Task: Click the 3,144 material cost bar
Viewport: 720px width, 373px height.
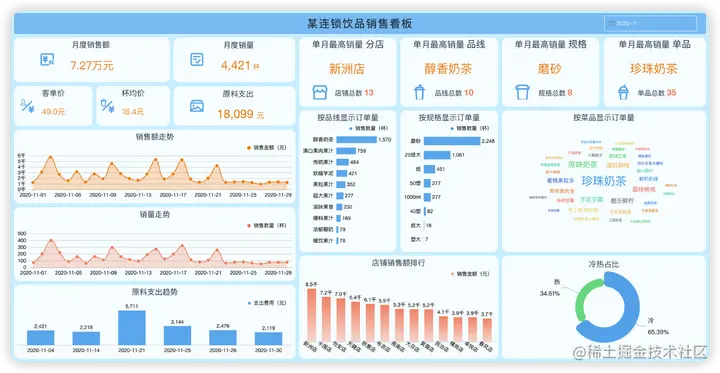Action: (177, 335)
